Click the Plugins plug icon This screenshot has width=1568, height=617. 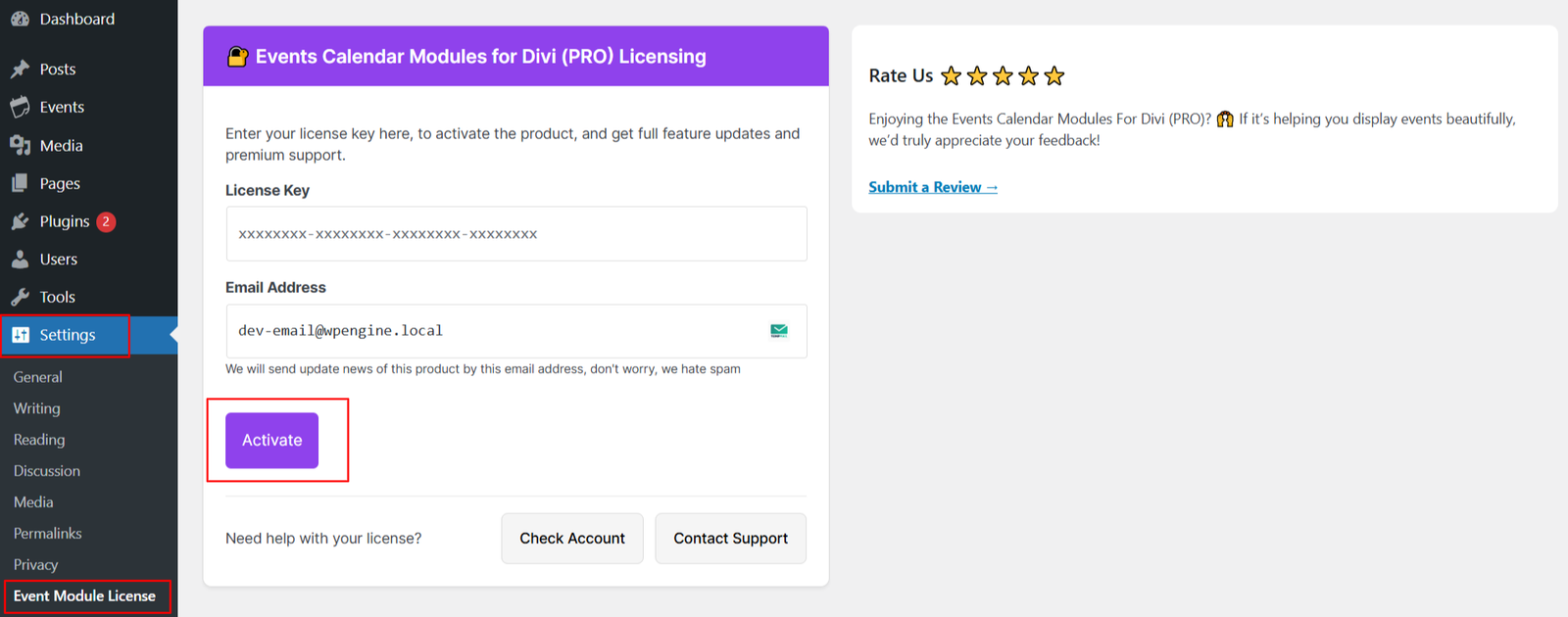click(20, 221)
